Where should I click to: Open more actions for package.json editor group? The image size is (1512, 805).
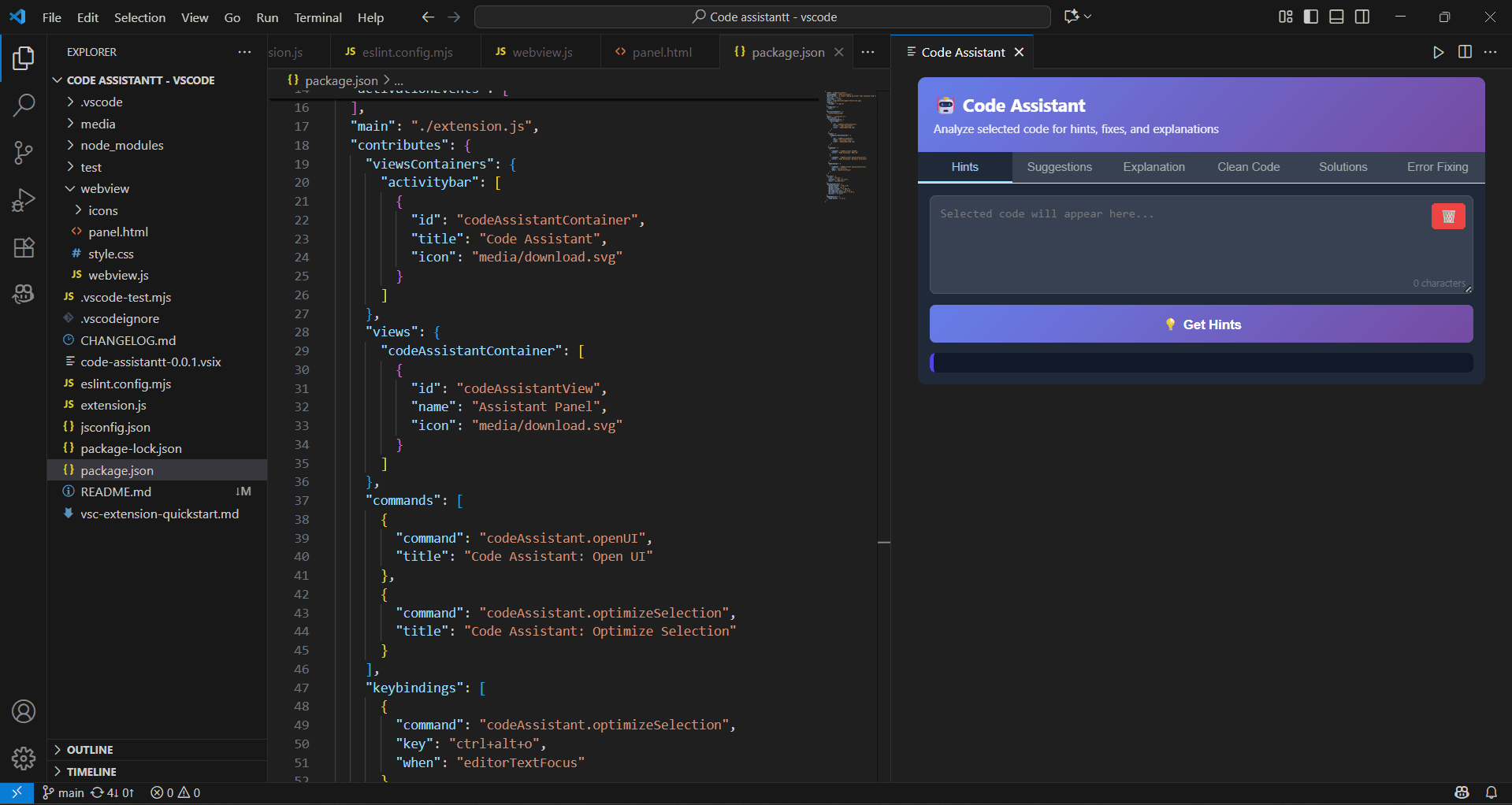pyautogui.click(x=867, y=52)
